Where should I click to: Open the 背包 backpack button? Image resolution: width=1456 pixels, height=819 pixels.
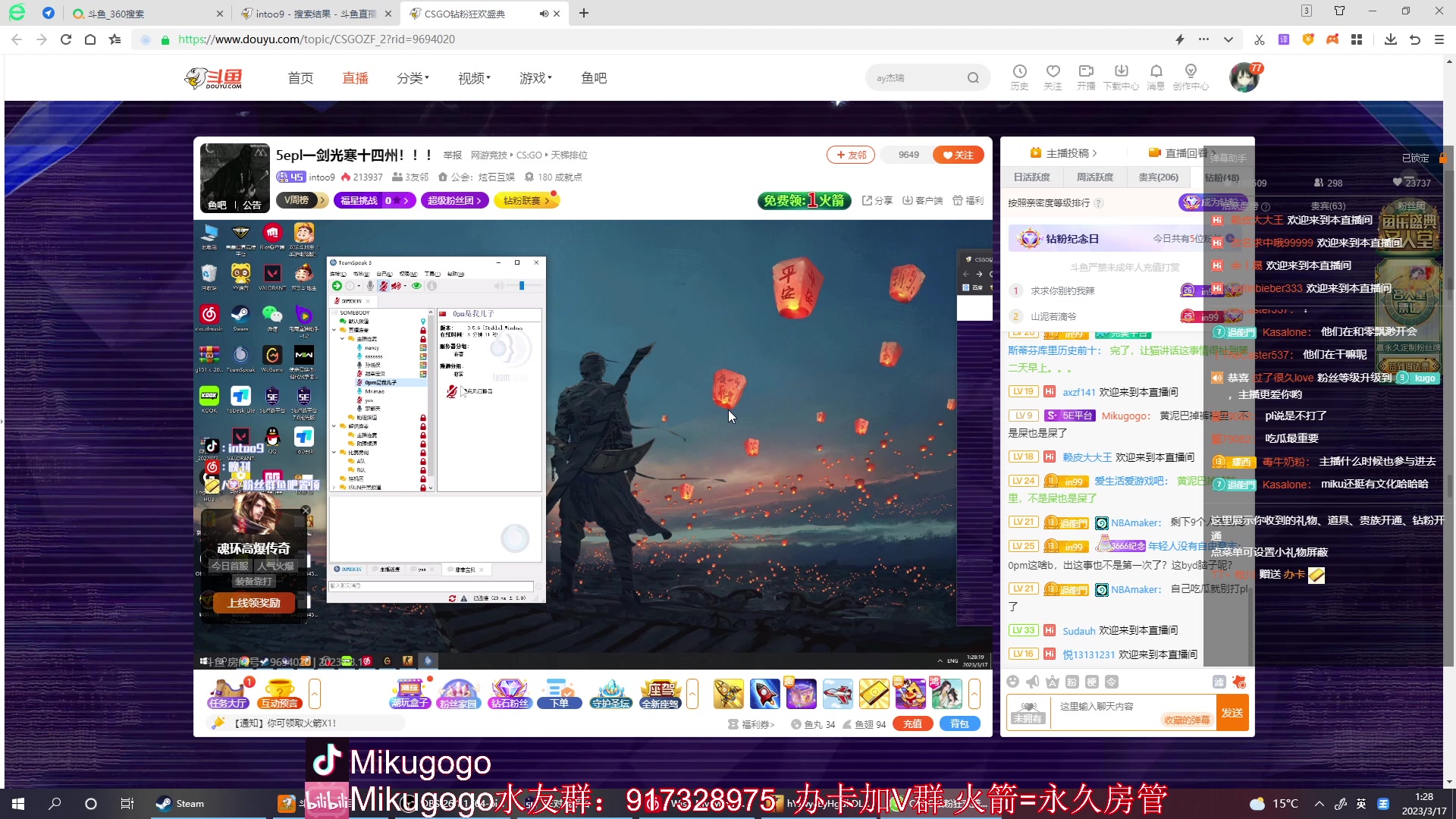click(959, 723)
